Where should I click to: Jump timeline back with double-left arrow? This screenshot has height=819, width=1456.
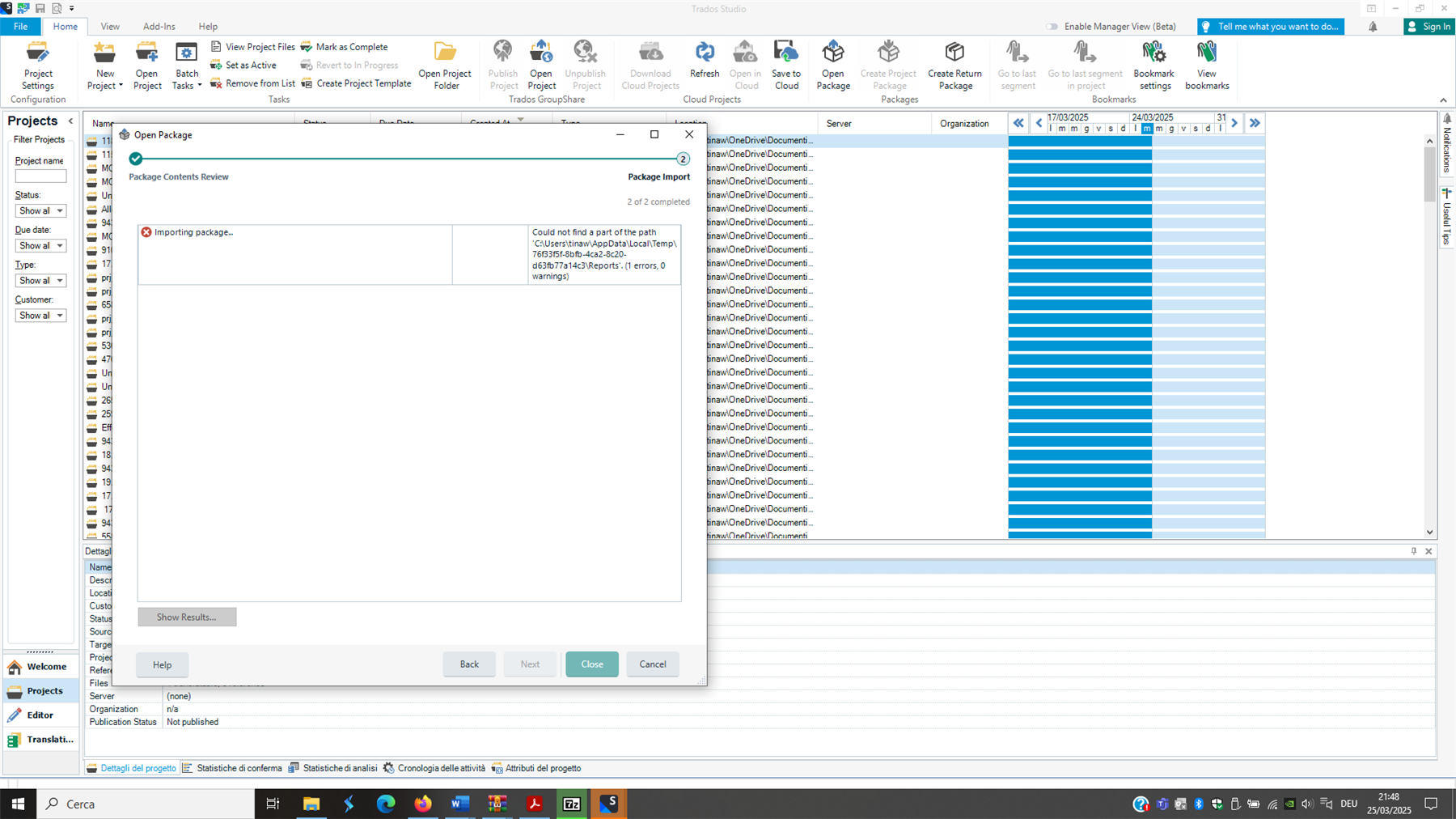coord(1018,123)
